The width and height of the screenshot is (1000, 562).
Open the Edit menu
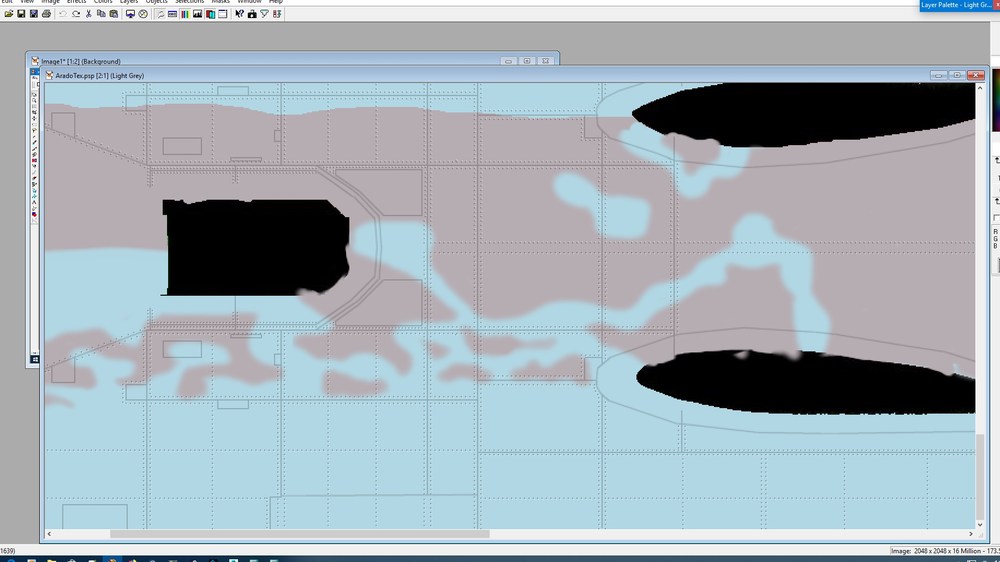(7, 2)
